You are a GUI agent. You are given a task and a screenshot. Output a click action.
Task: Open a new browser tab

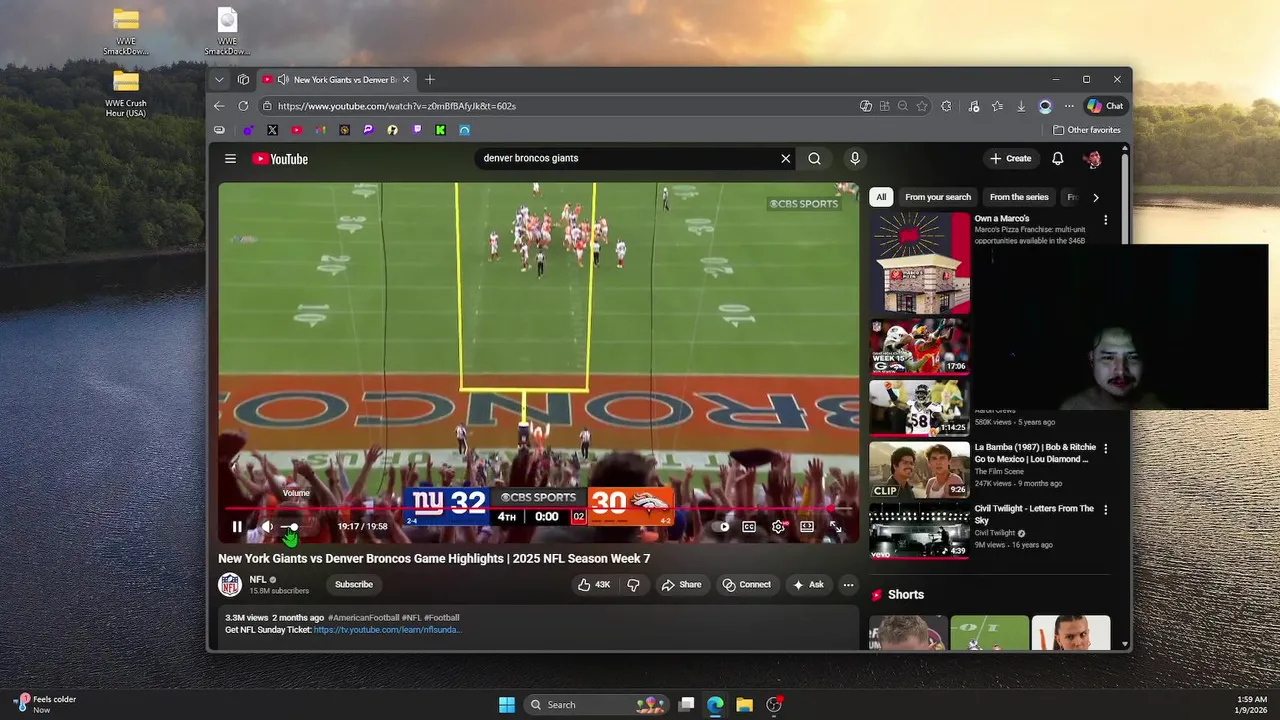tap(430, 80)
